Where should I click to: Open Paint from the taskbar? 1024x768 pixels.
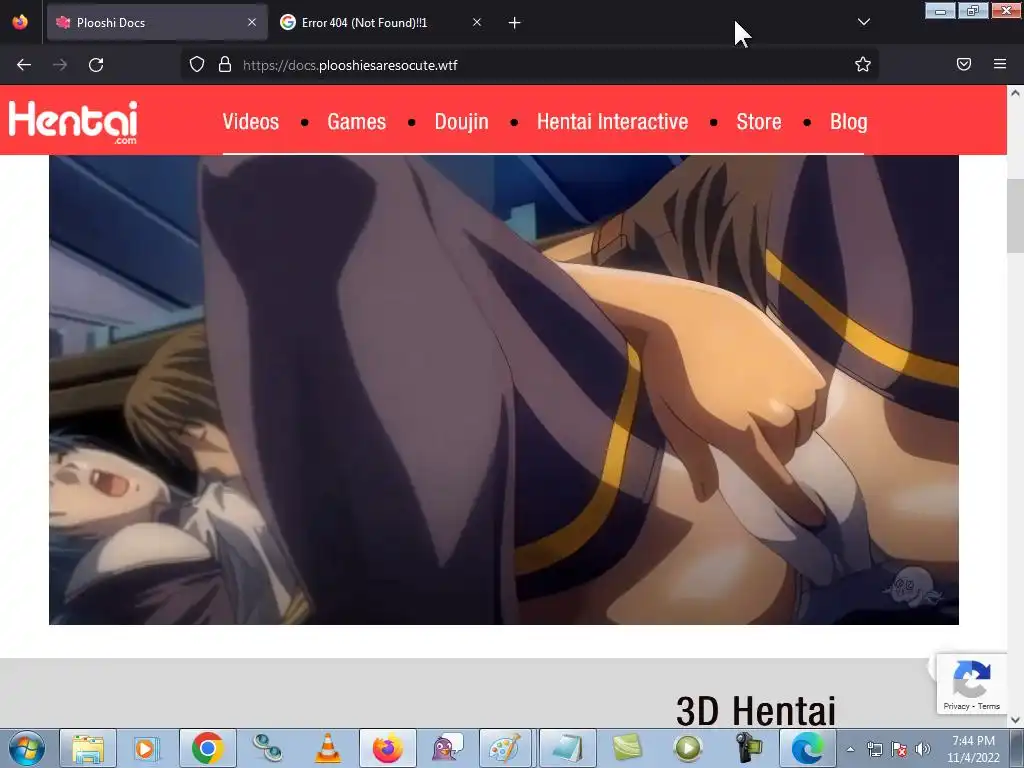point(507,748)
